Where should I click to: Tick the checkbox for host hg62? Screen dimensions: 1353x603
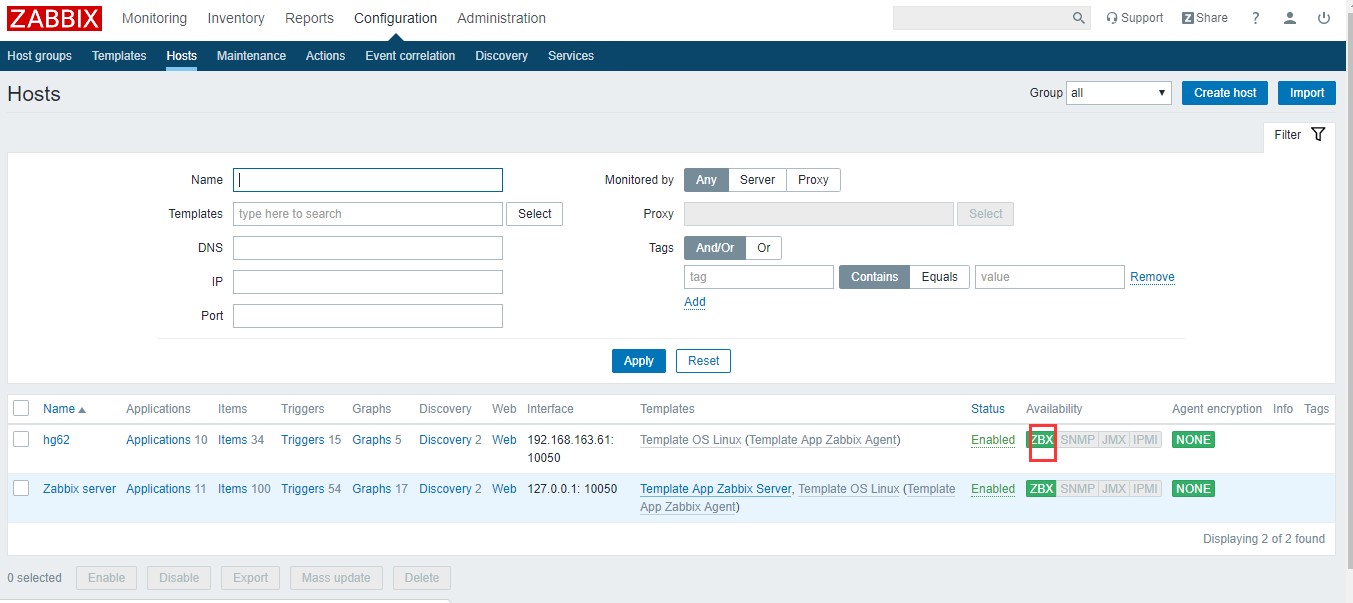click(x=21, y=439)
